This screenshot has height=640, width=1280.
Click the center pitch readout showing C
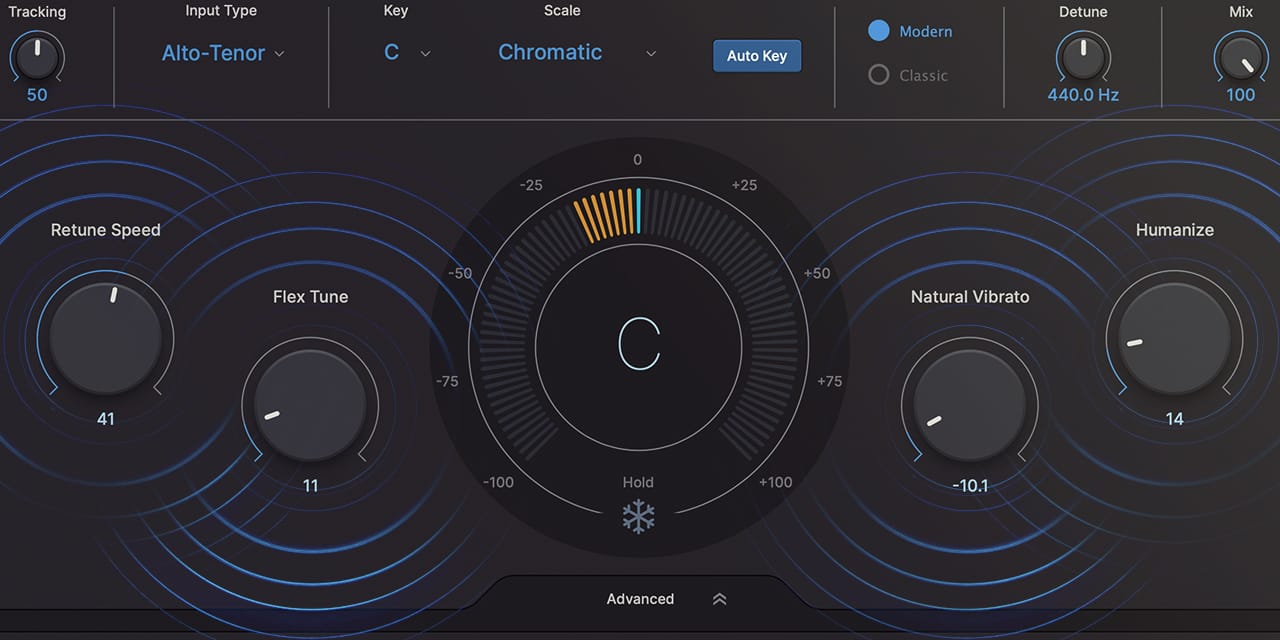pos(640,345)
